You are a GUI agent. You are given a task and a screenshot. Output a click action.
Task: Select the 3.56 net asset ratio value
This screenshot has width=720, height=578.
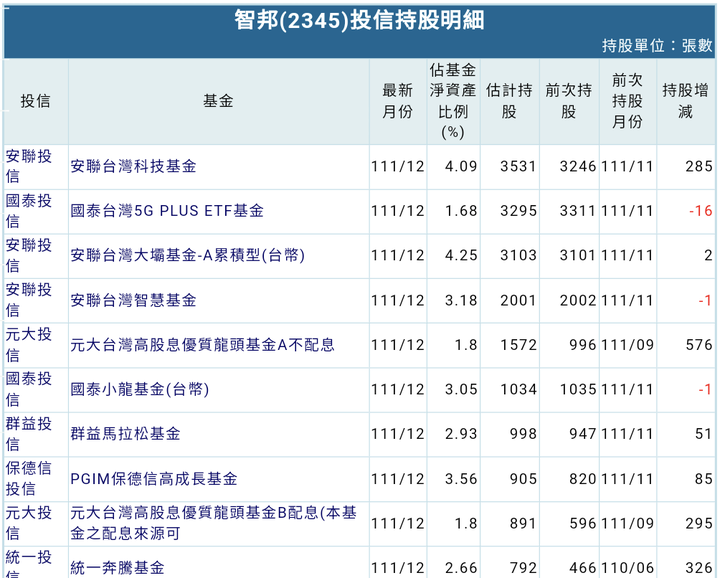pyautogui.click(x=461, y=479)
